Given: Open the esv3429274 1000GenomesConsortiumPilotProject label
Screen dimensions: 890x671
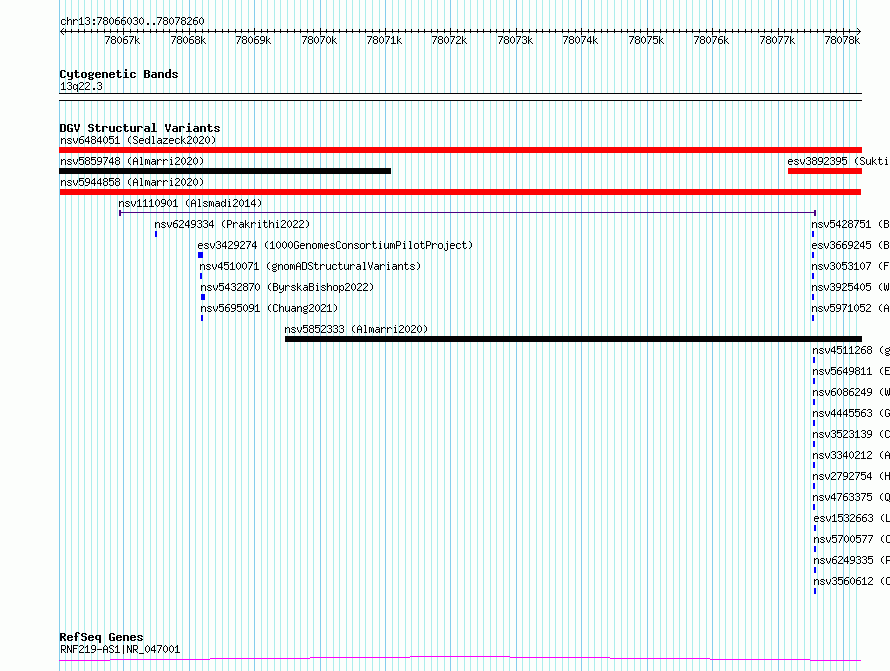Looking at the screenshot, I should 335,245.
